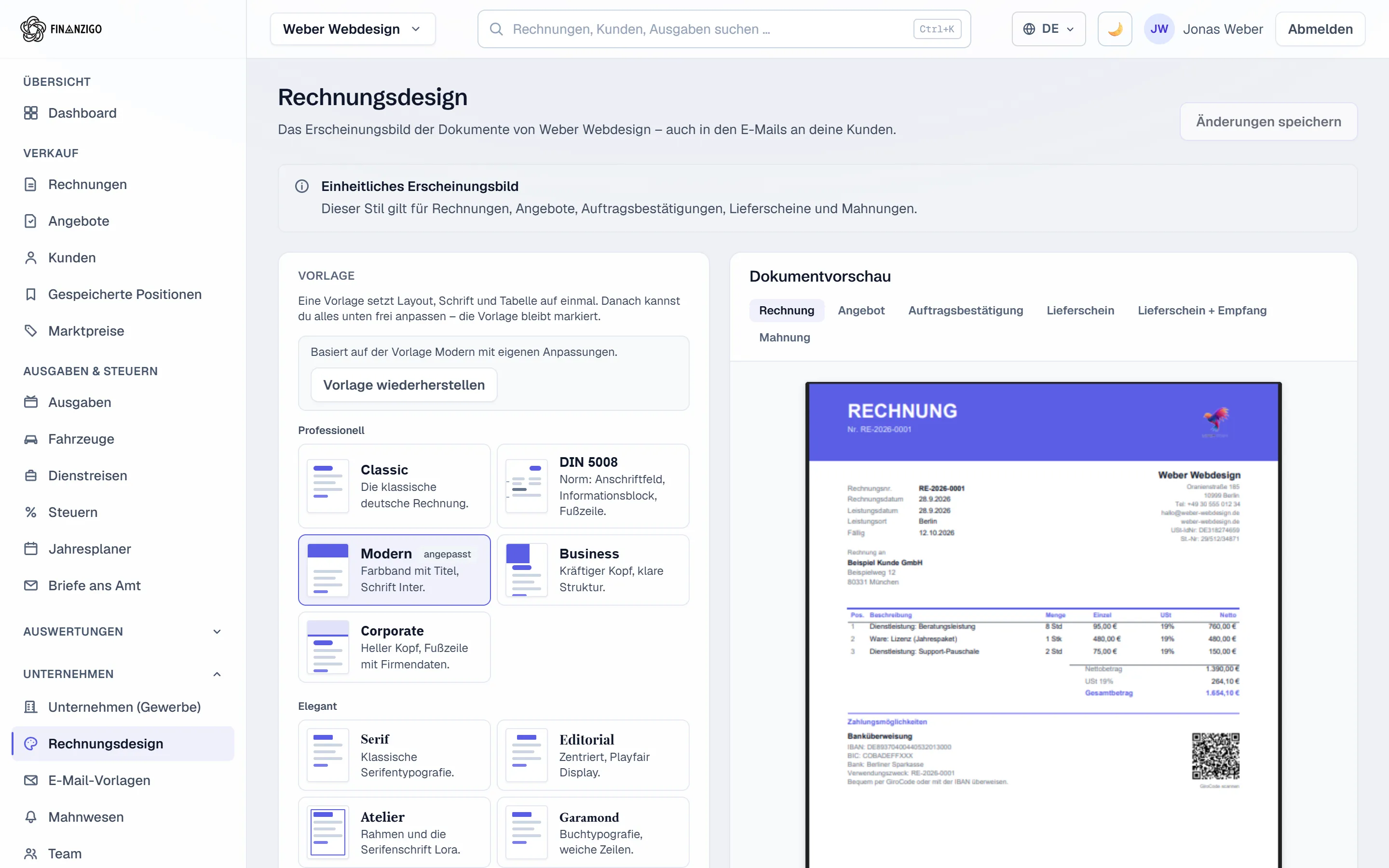
Task: Click the Ausgaben wallet icon
Action: [x=31, y=403]
